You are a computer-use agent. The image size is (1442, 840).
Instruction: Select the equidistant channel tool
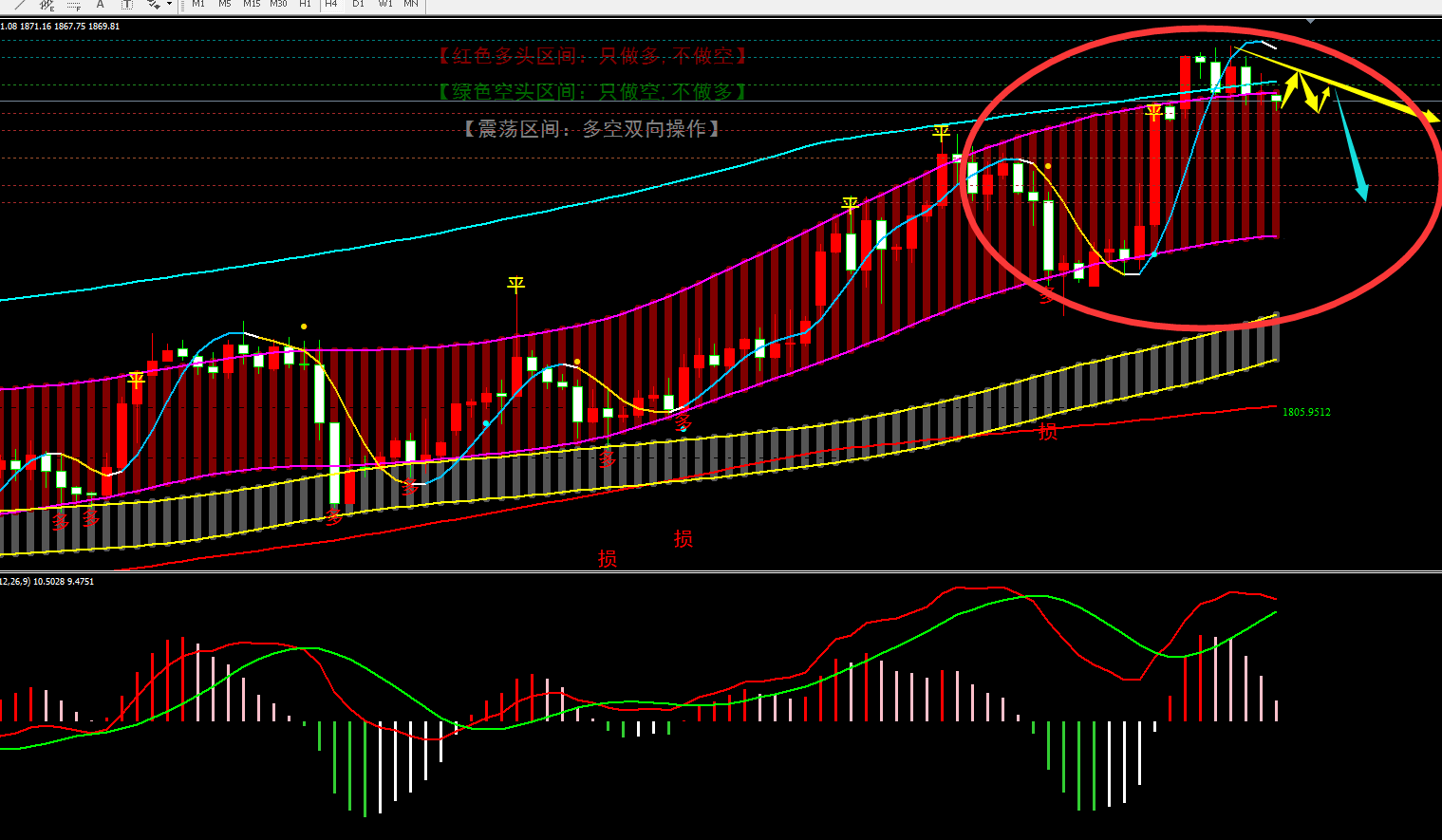tap(47, 5)
